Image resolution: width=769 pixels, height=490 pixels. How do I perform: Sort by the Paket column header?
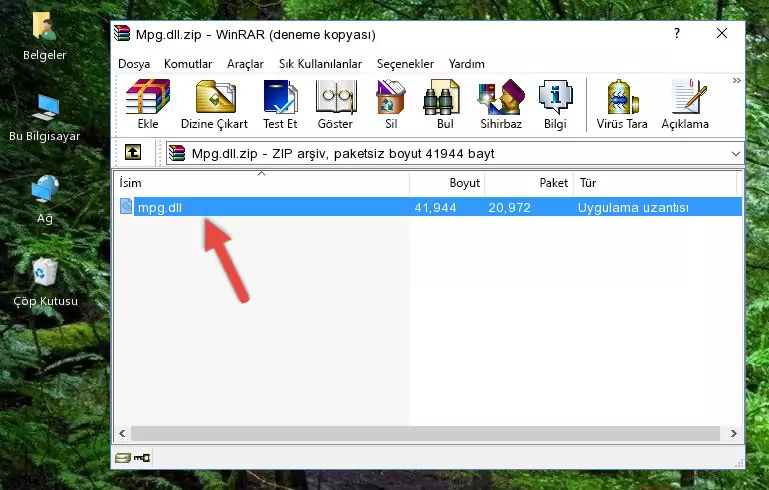tap(529, 182)
